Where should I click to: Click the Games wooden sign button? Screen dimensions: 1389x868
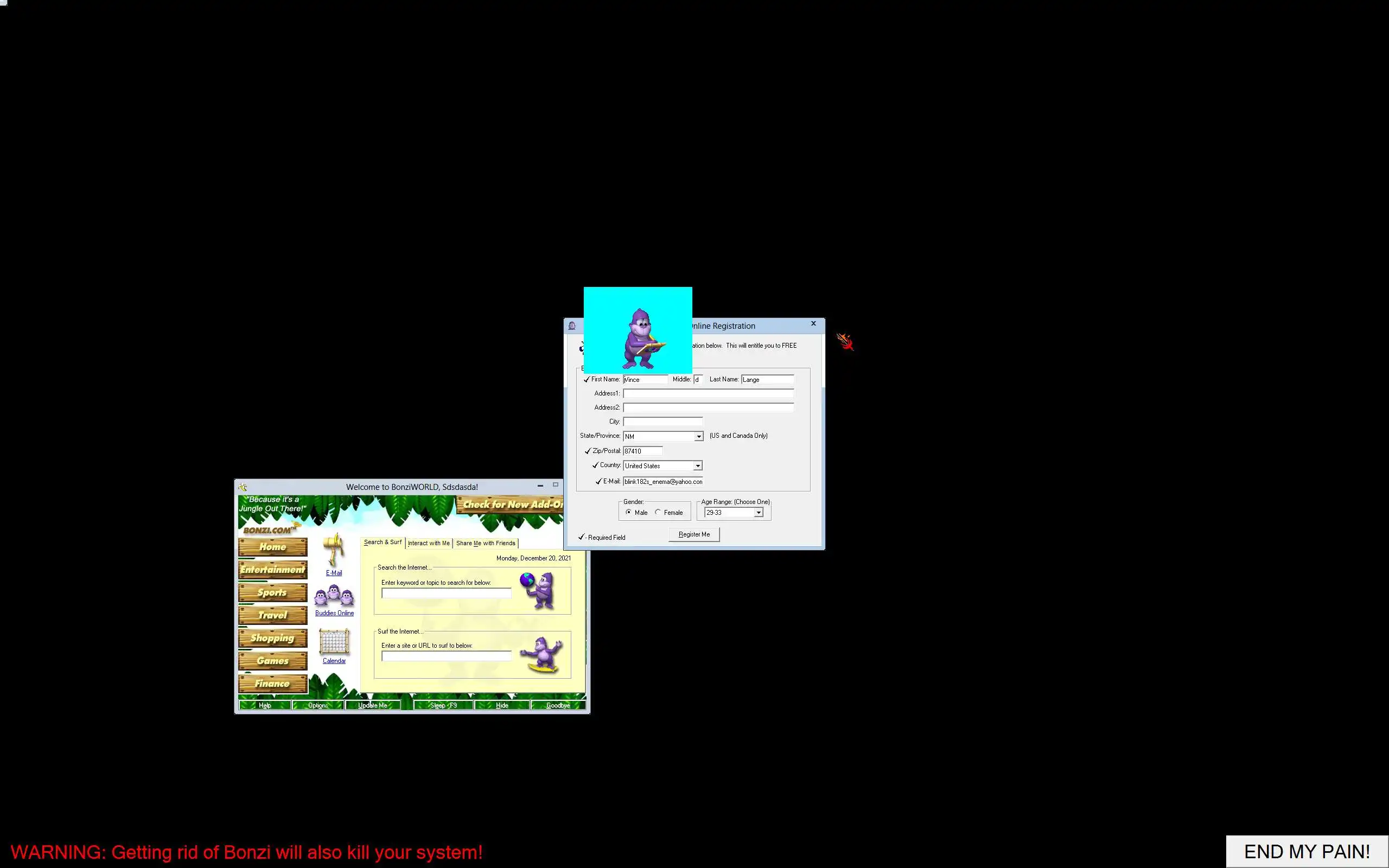[272, 661]
